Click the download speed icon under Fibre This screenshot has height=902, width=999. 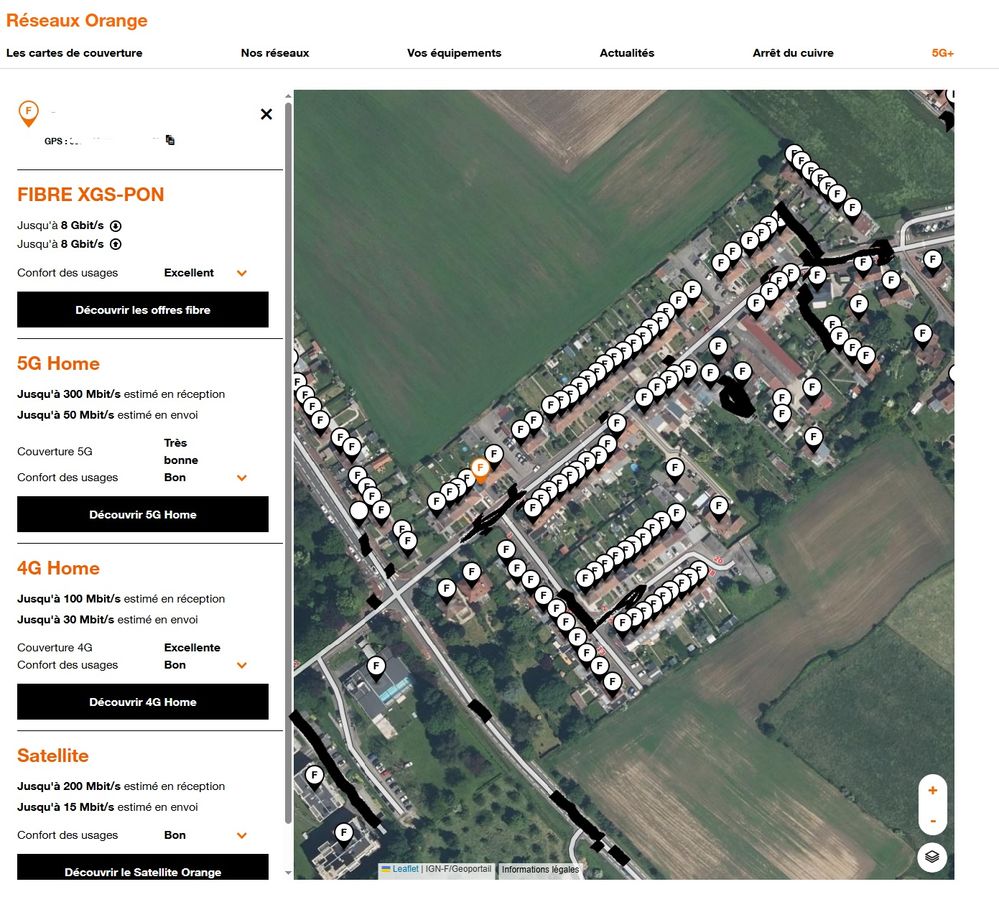tap(115, 226)
